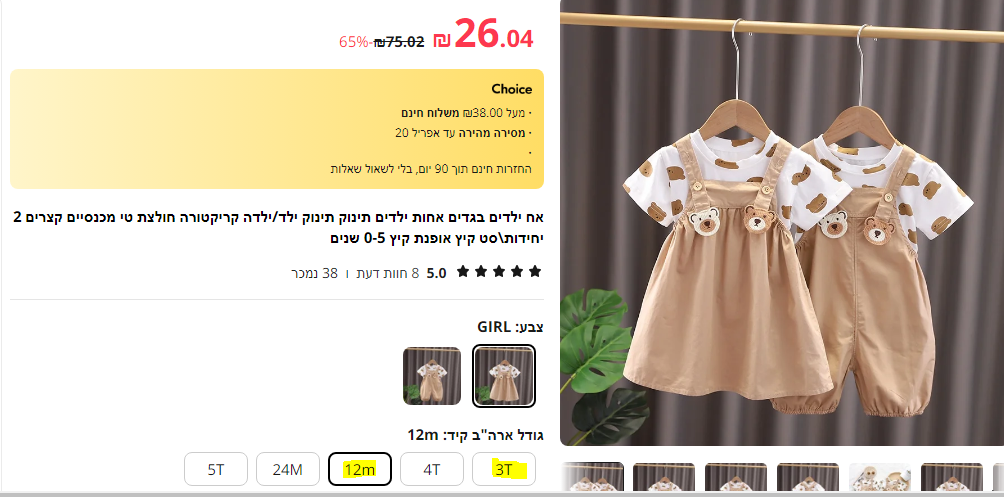The image size is (1004, 497).
Task: Select the boy overalls color swatch
Action: click(x=432, y=376)
